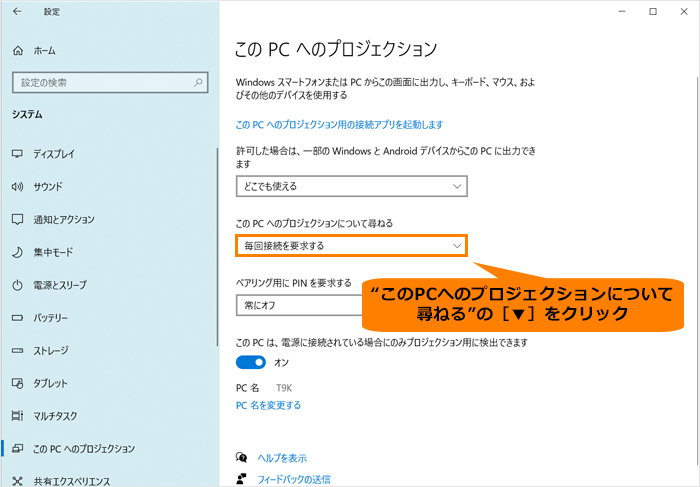Click the page title この PC へのプロジェクション
The height and width of the screenshot is (487, 700).
pyautogui.click(x=336, y=49)
